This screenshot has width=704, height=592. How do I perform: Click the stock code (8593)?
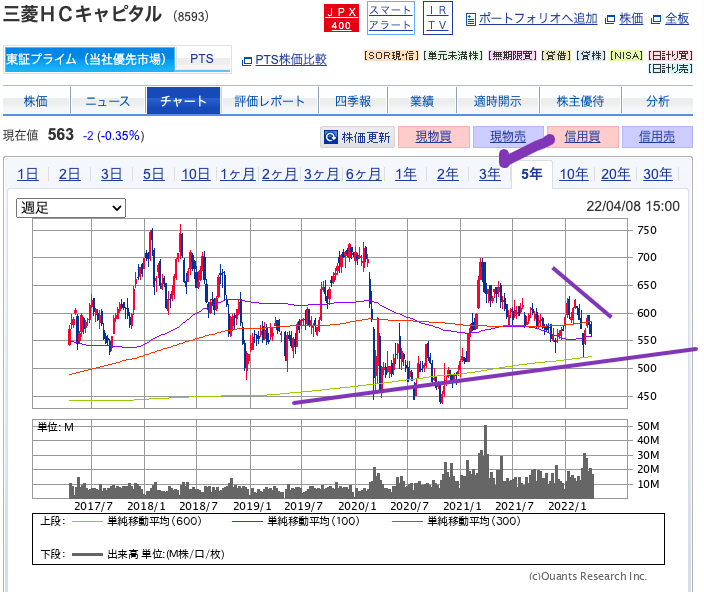point(191,17)
